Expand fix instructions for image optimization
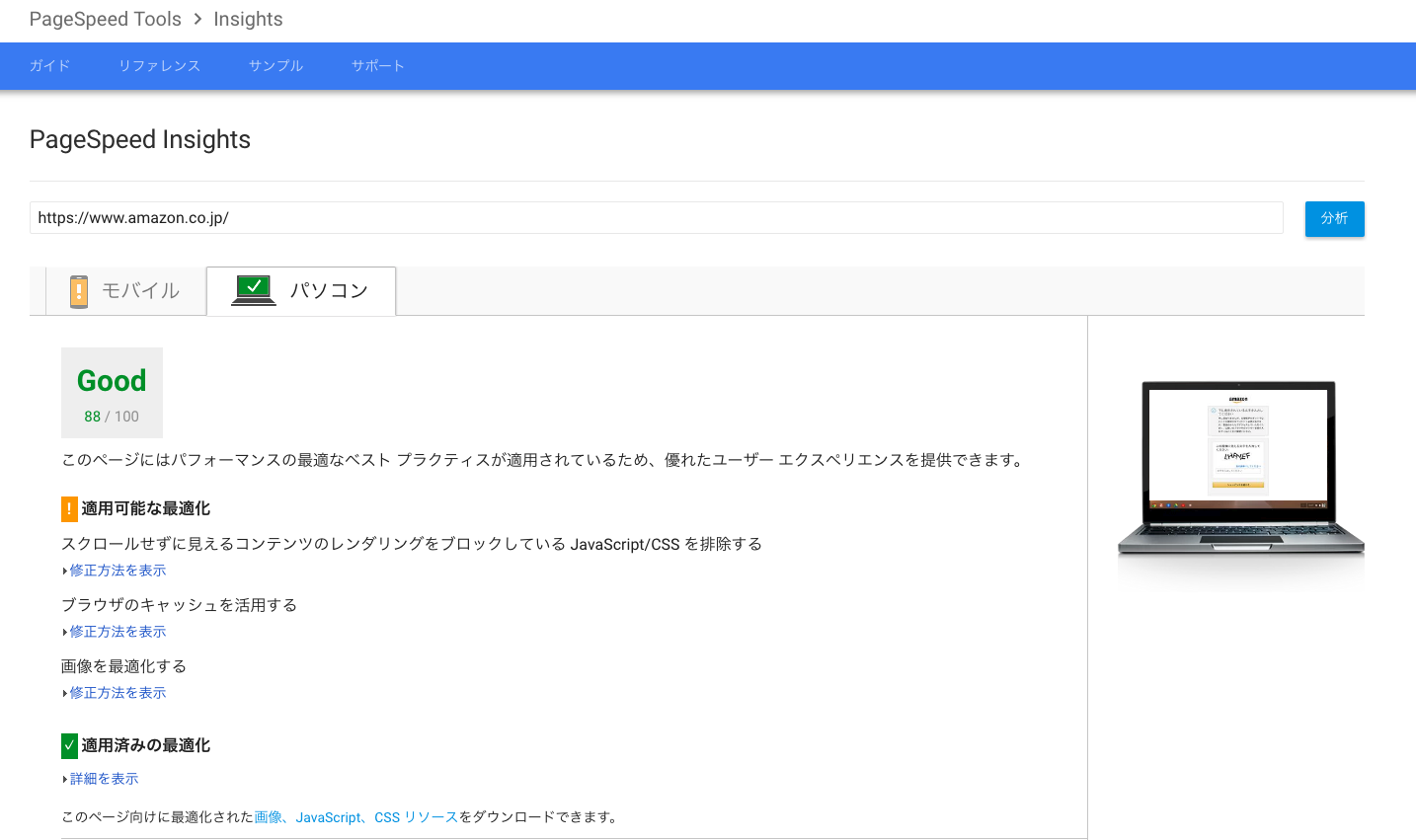This screenshot has height=840, width=1416. [x=118, y=693]
